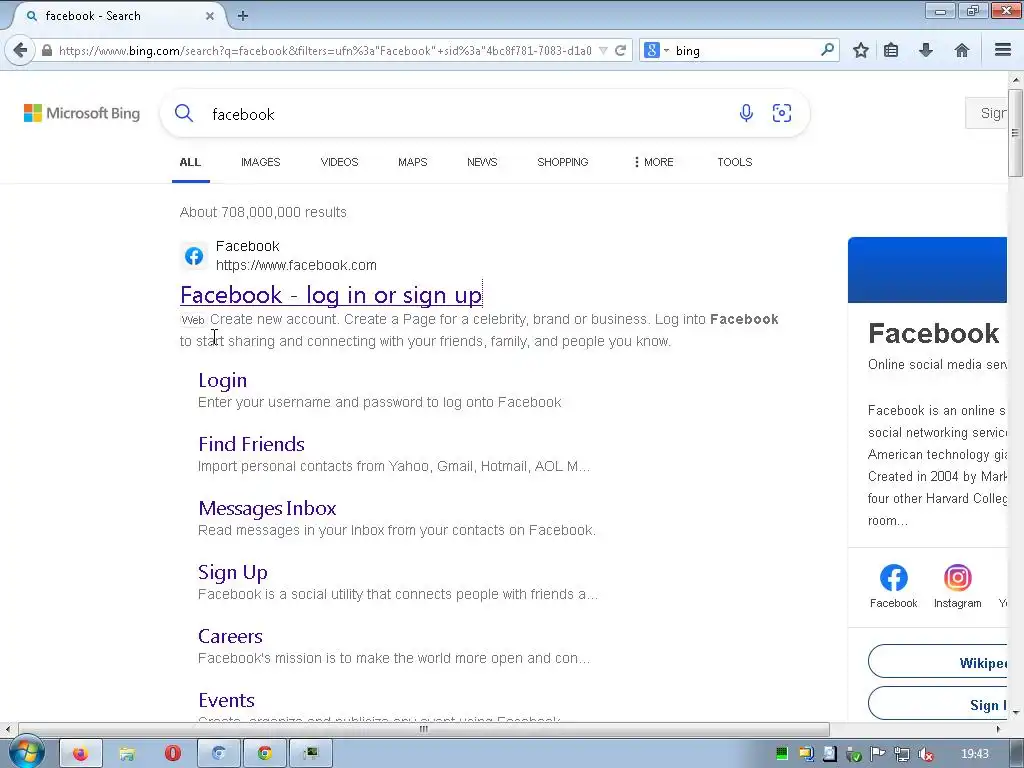Open the Messages Inbox sublink
This screenshot has width=1024, height=768.
[267, 508]
